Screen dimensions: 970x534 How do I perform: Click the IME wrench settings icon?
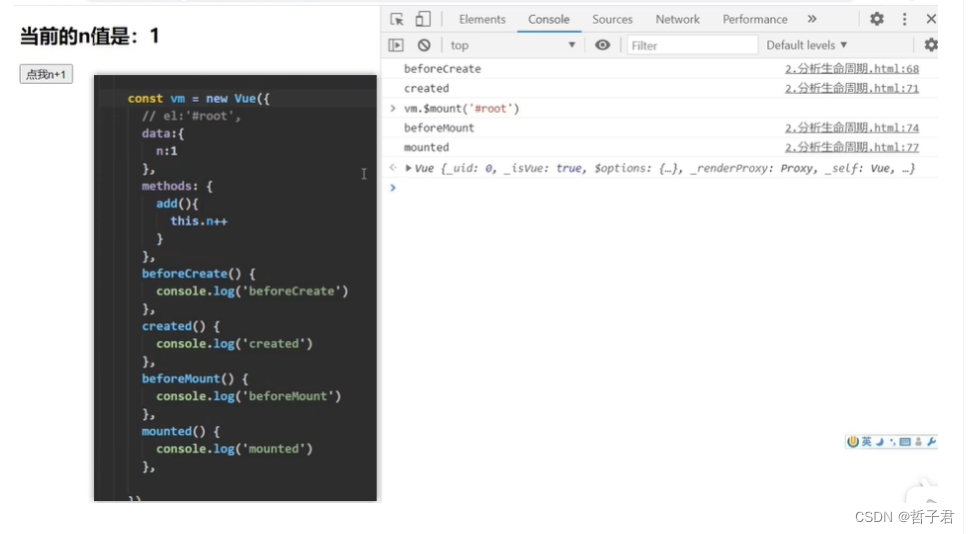(931, 442)
